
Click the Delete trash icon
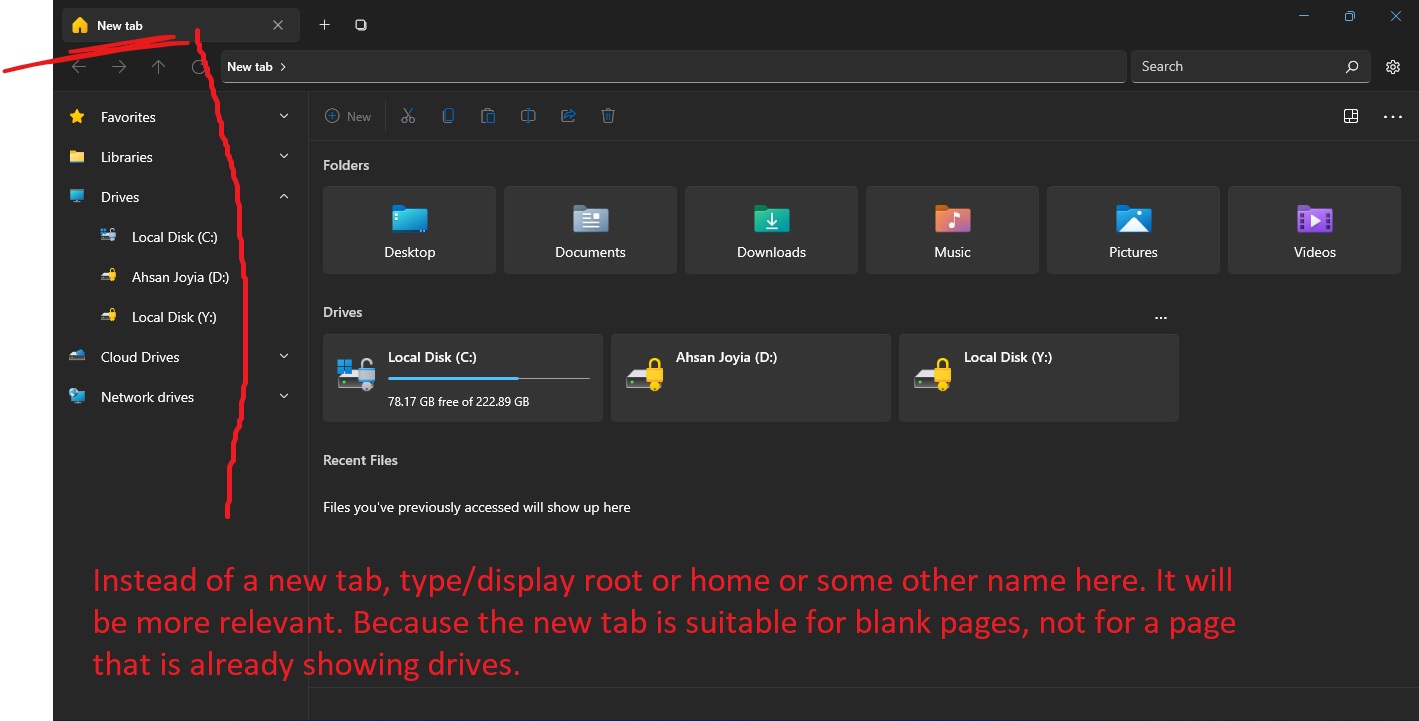(608, 115)
